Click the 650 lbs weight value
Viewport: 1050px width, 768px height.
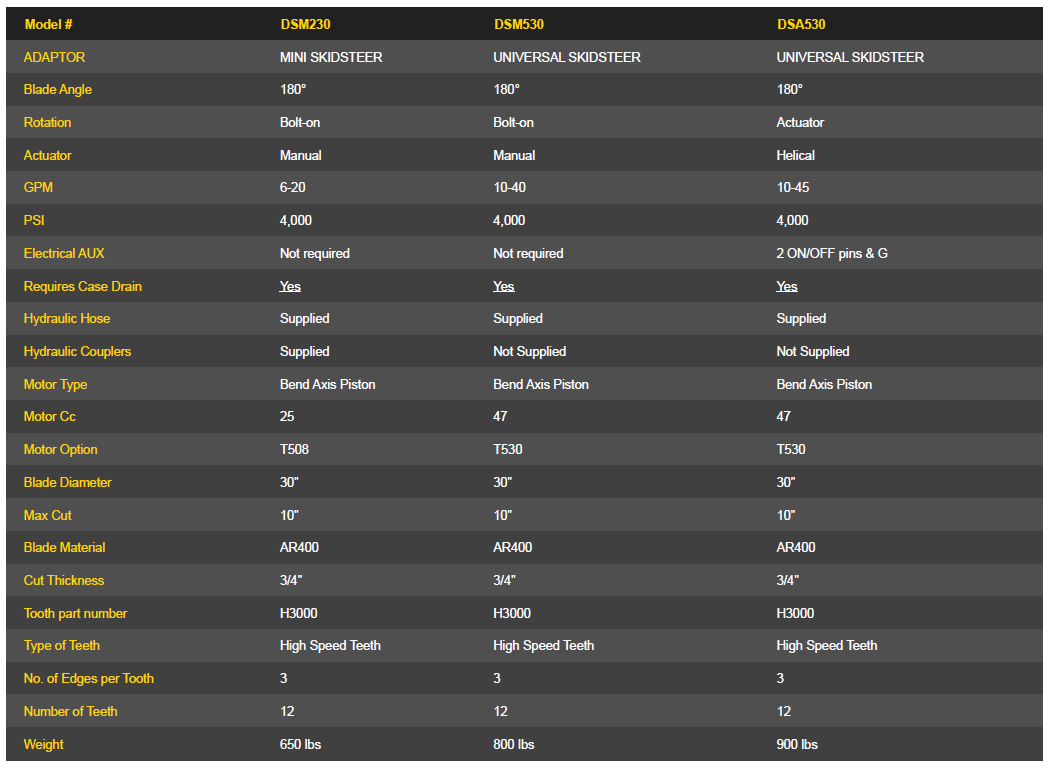click(x=300, y=744)
